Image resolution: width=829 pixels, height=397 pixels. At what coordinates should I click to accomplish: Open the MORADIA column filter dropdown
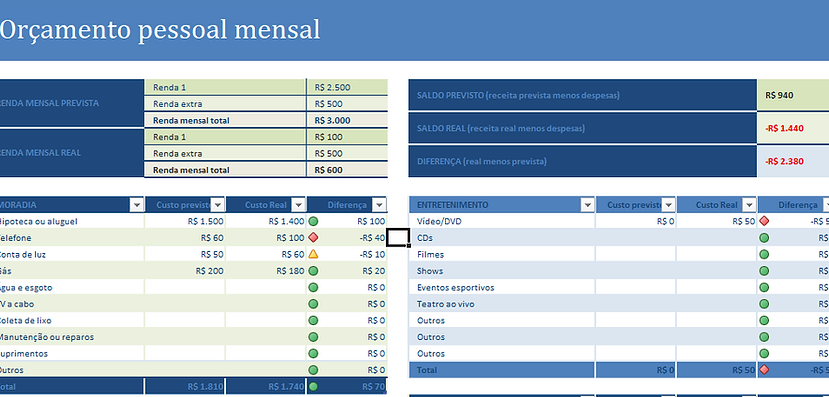coord(137,205)
